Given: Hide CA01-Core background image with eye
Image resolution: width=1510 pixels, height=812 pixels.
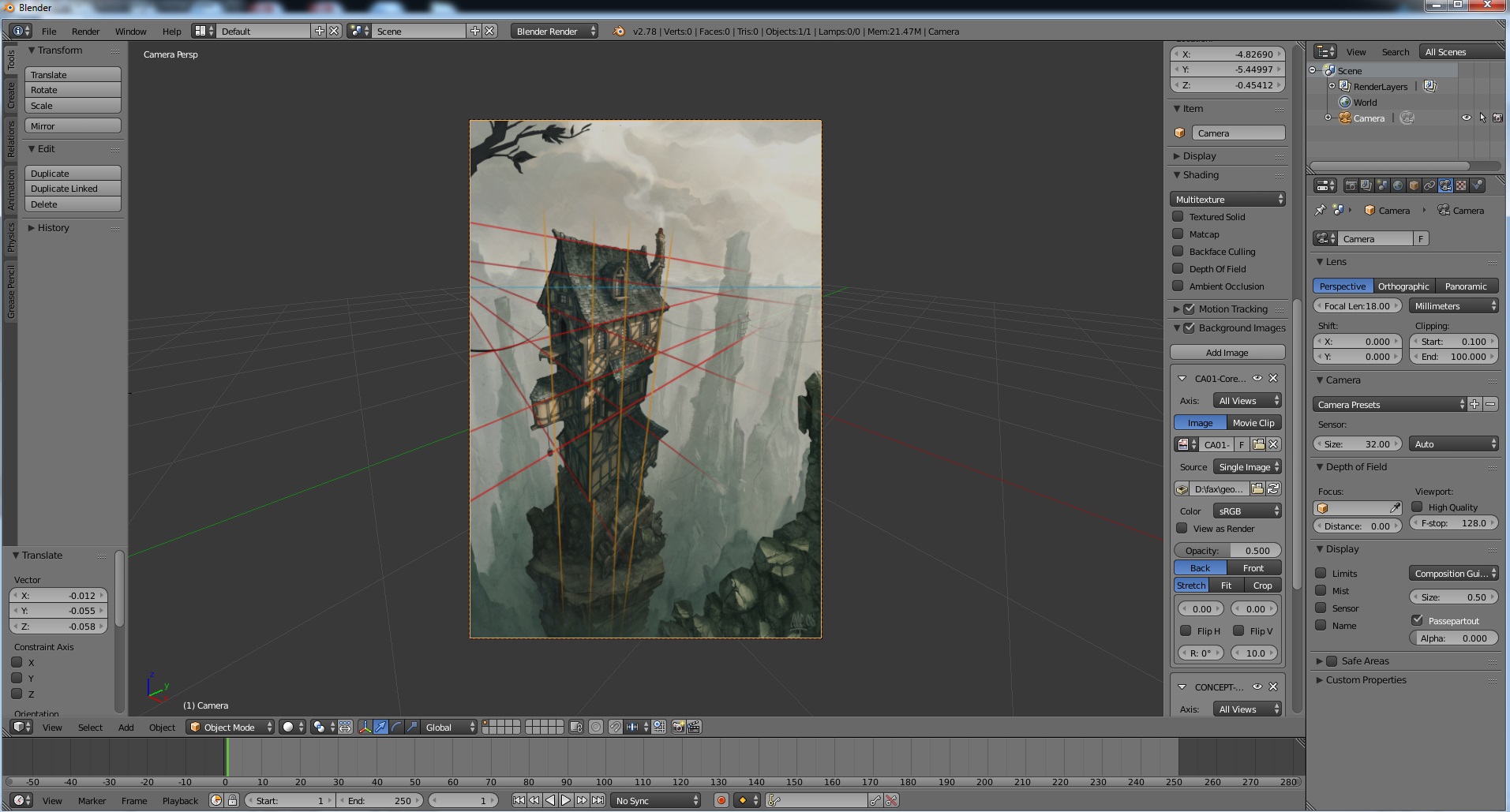Looking at the screenshot, I should click(x=1257, y=378).
